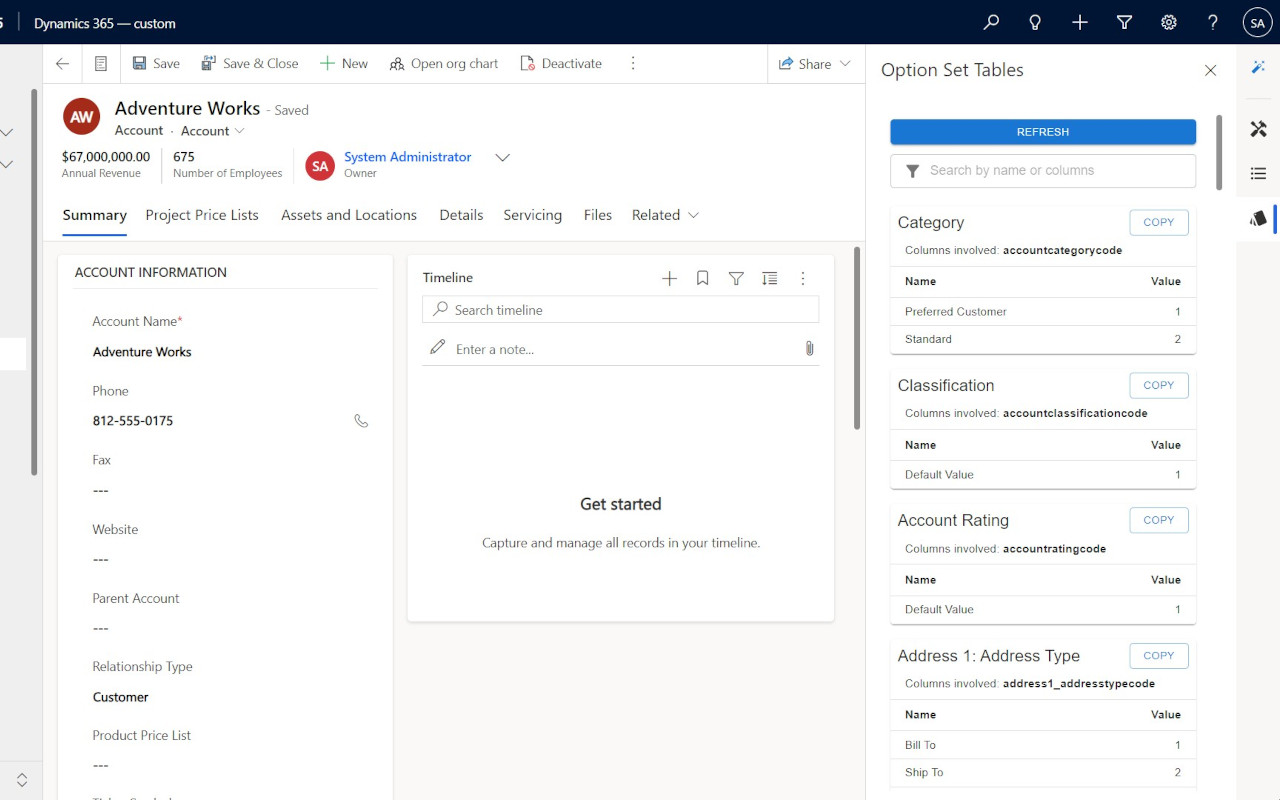Copy the Classification option set
Screen dimensions: 1280x800
tap(1159, 385)
